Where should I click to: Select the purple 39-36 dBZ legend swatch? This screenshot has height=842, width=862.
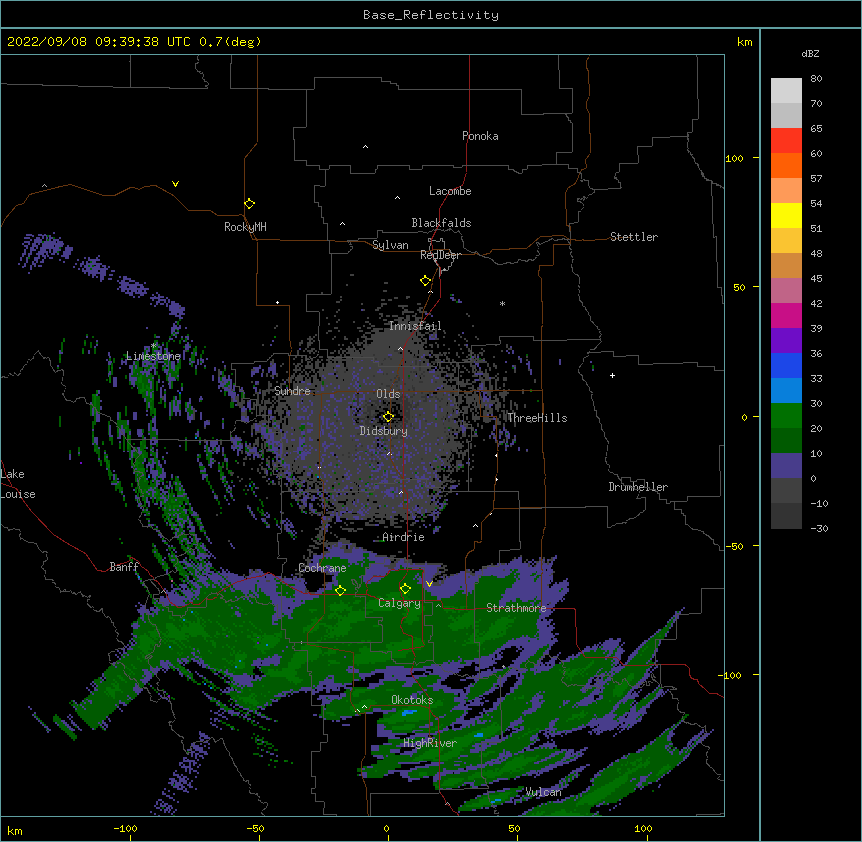(786, 341)
